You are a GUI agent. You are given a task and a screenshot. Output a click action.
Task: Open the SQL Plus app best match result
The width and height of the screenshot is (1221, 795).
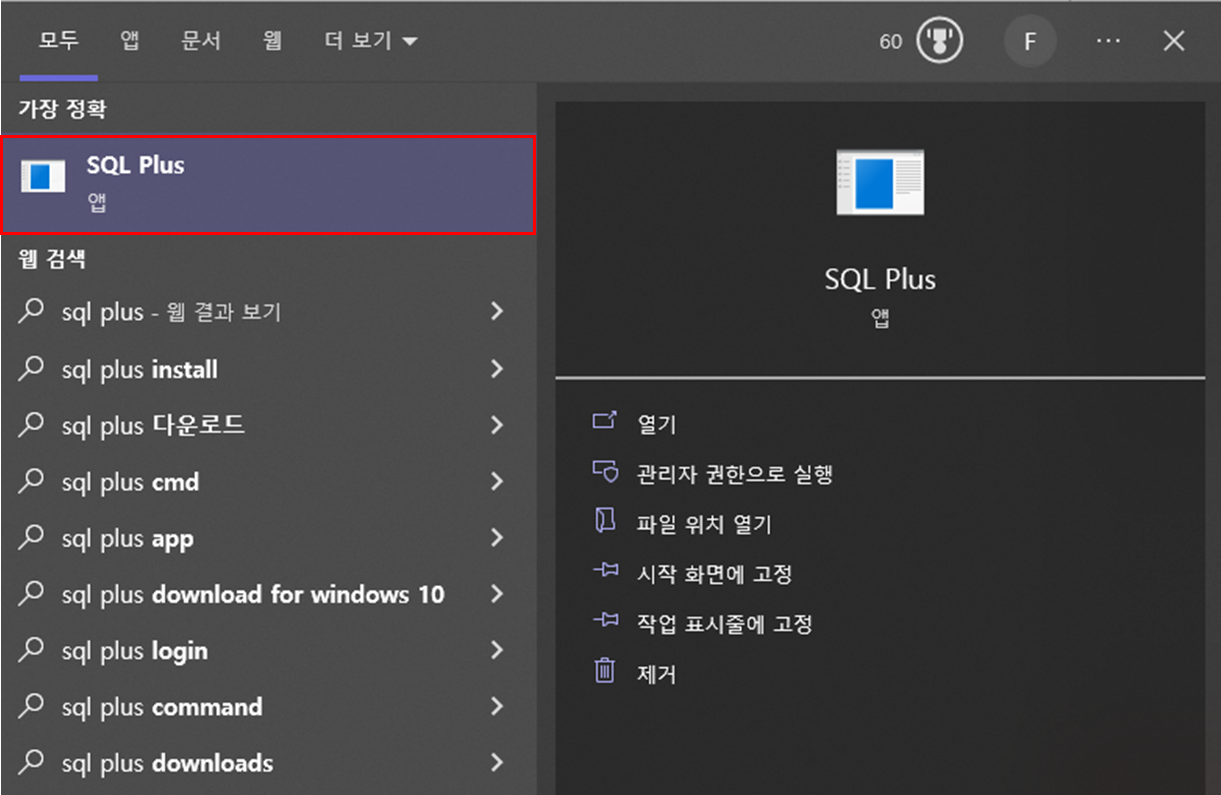tap(268, 185)
